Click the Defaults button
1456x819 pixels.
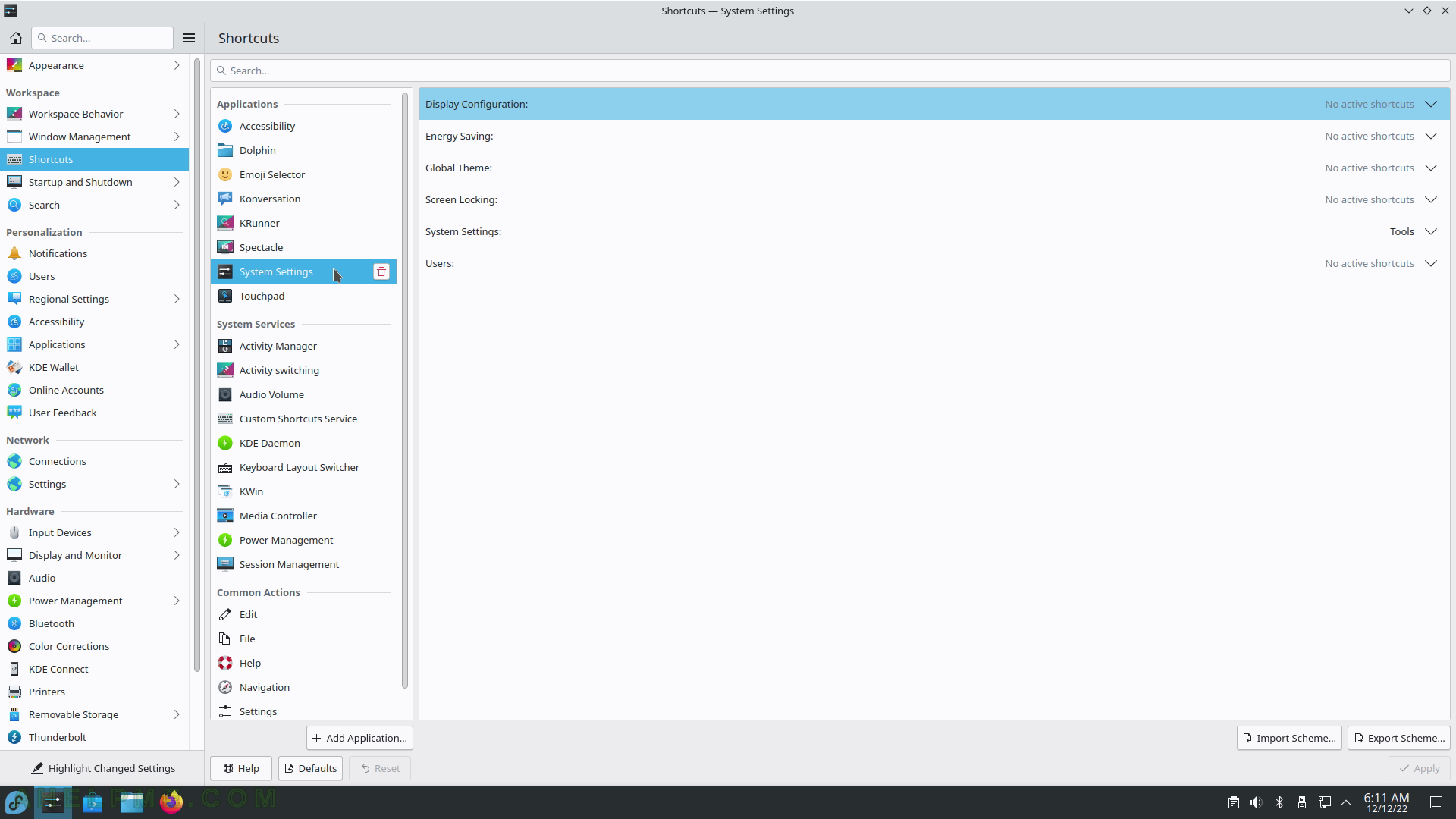pos(310,768)
